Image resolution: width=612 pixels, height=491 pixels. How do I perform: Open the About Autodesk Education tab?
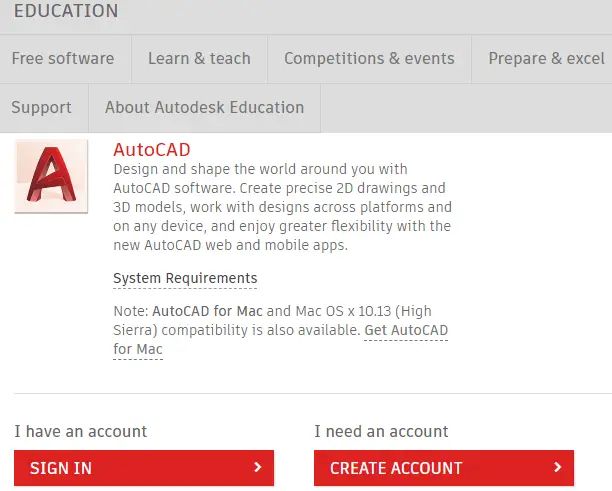(205, 108)
